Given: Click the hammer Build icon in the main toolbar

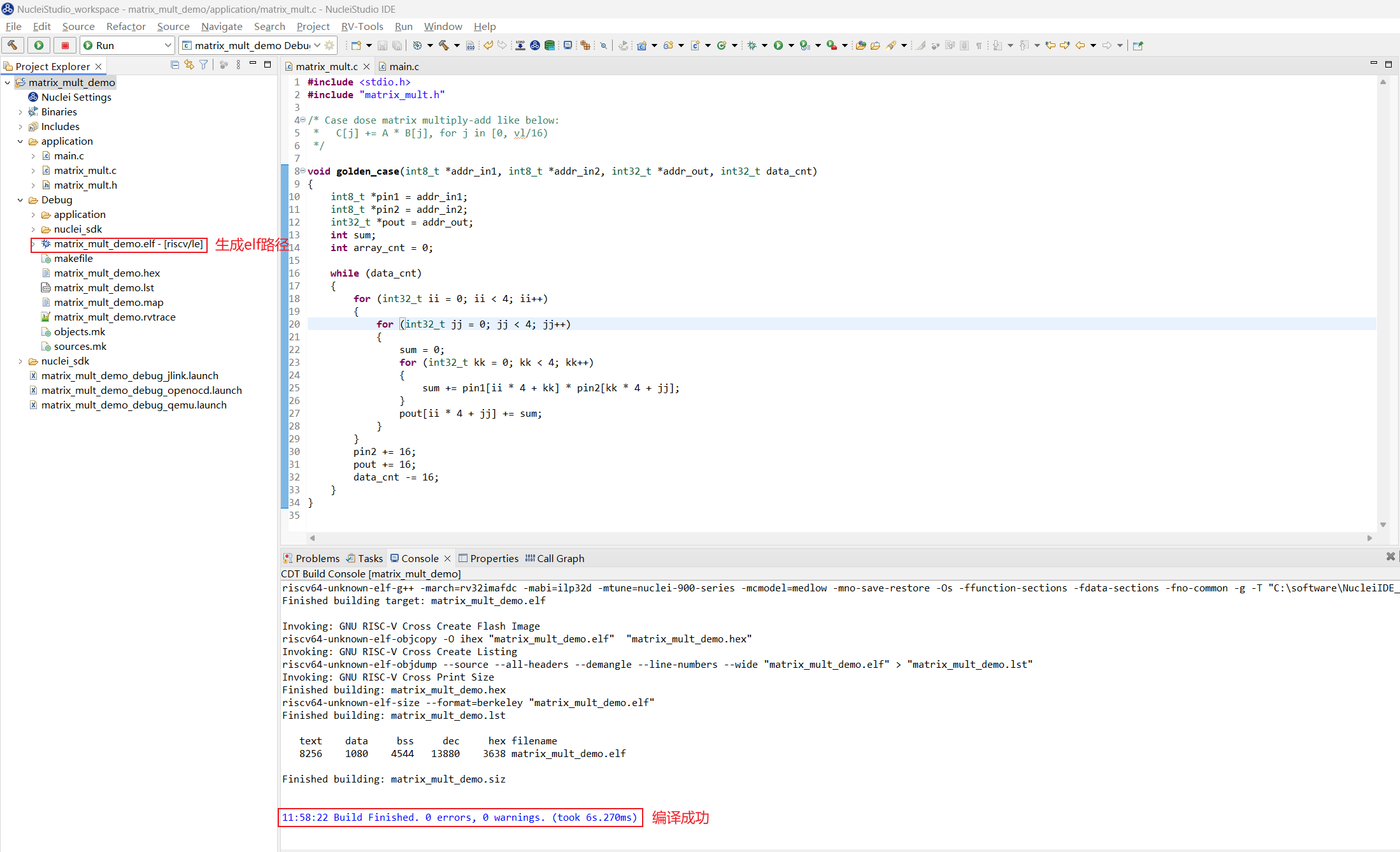Looking at the screenshot, I should tap(444, 45).
